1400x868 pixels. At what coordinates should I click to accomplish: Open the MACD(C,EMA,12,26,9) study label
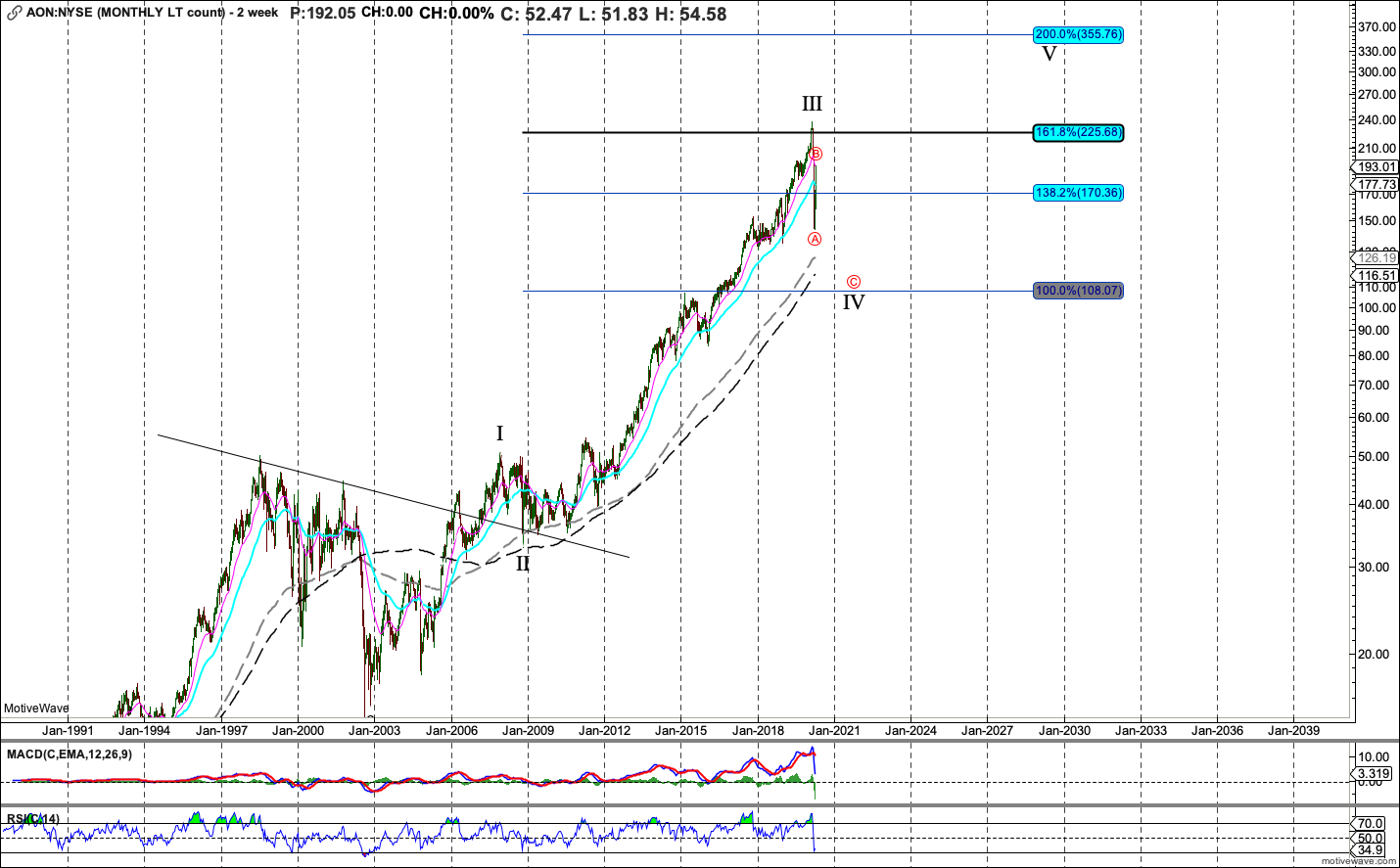(x=70, y=754)
